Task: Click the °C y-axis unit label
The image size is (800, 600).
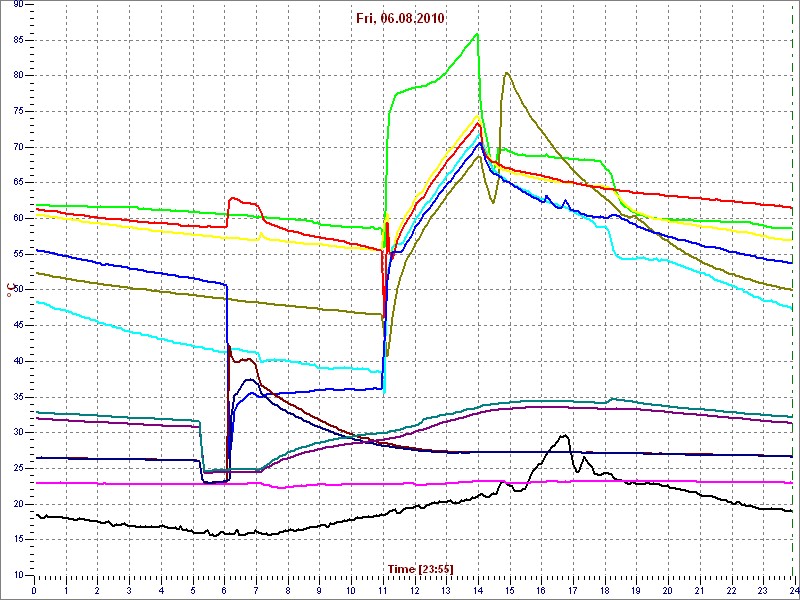Action: tap(9, 290)
